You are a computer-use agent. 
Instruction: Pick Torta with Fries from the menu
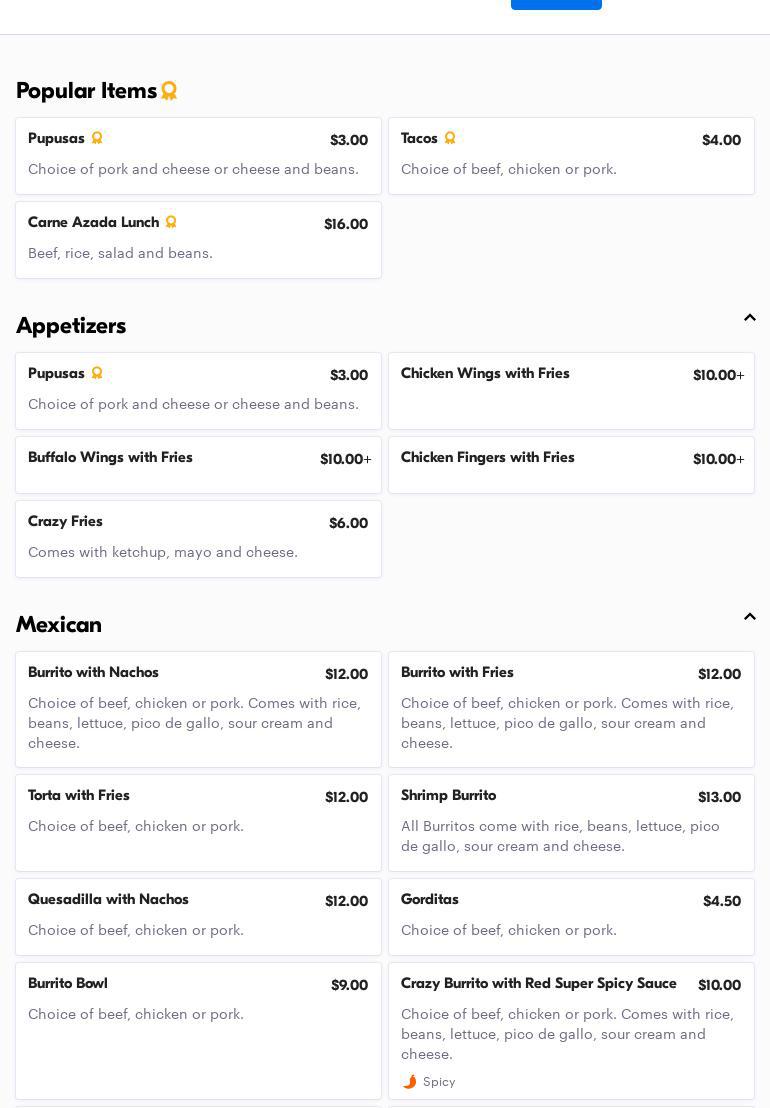point(198,822)
